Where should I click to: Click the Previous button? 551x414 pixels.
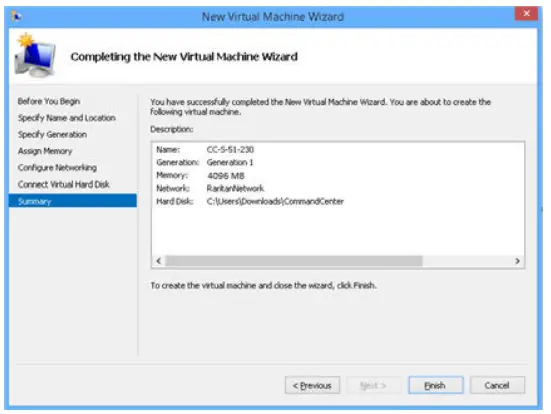click(312, 386)
